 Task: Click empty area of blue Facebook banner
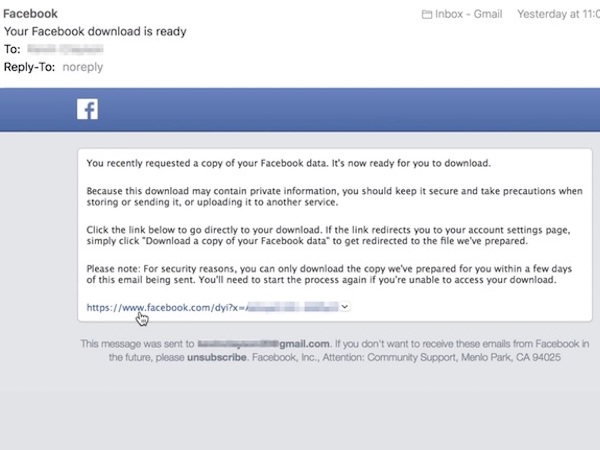pyautogui.click(x=344, y=110)
